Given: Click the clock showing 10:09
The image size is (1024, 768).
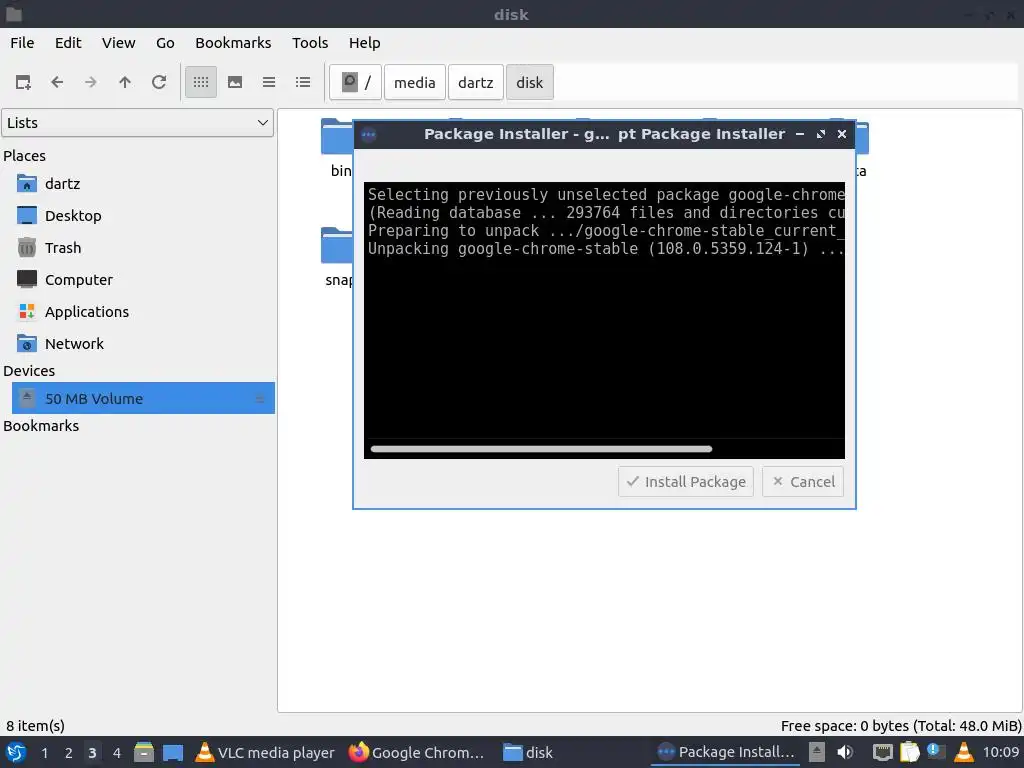Looking at the screenshot, I should click(1000, 752).
